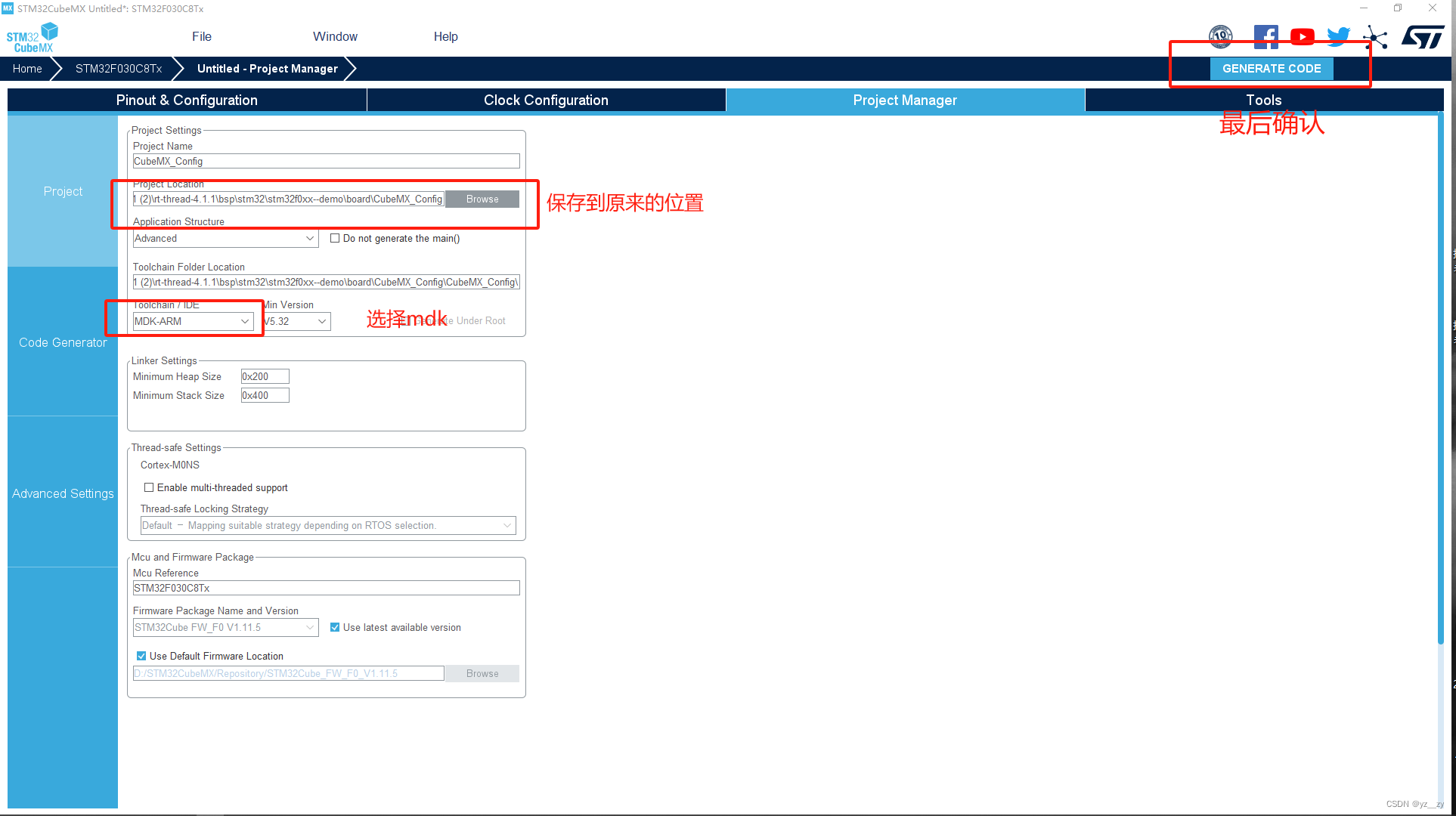
Task: Select the Code Generator sidebar section
Action: point(63,342)
